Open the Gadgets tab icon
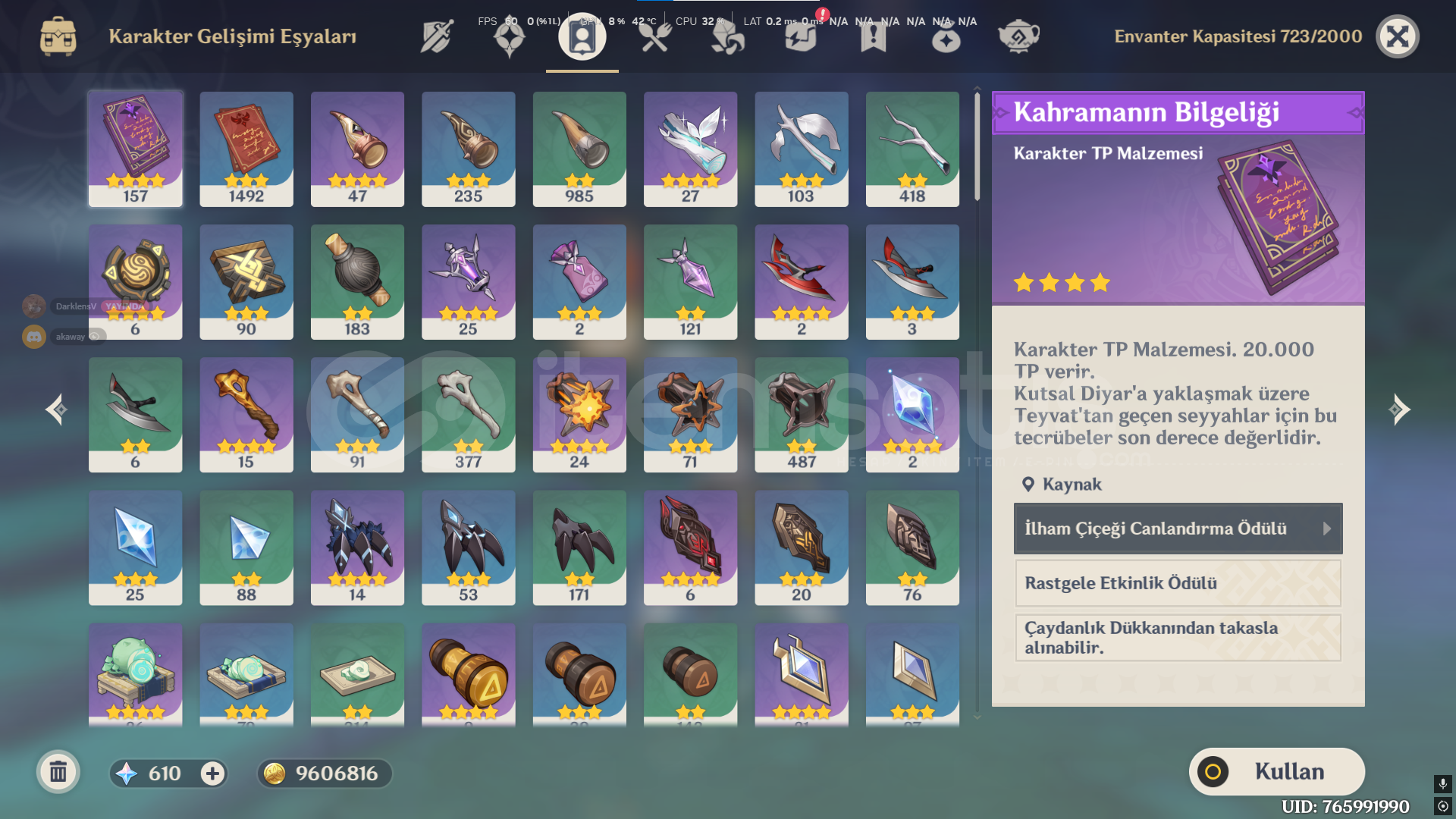Screen dimensions: 1456x819 point(801,36)
